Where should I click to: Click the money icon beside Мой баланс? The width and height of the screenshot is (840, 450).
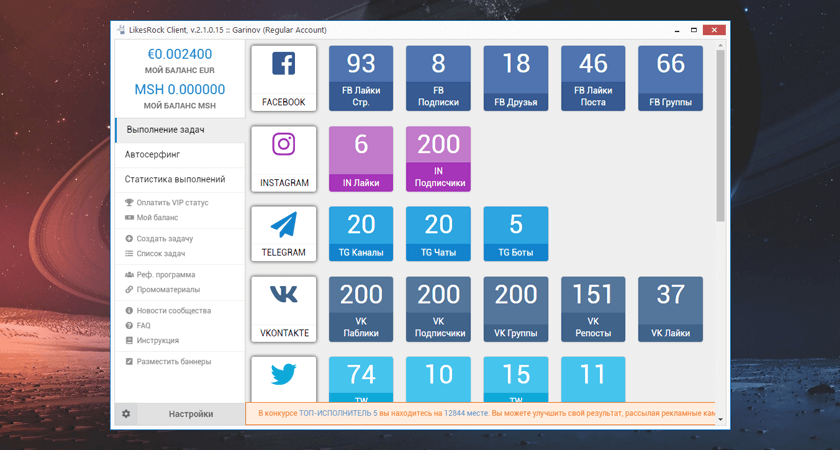(129, 218)
